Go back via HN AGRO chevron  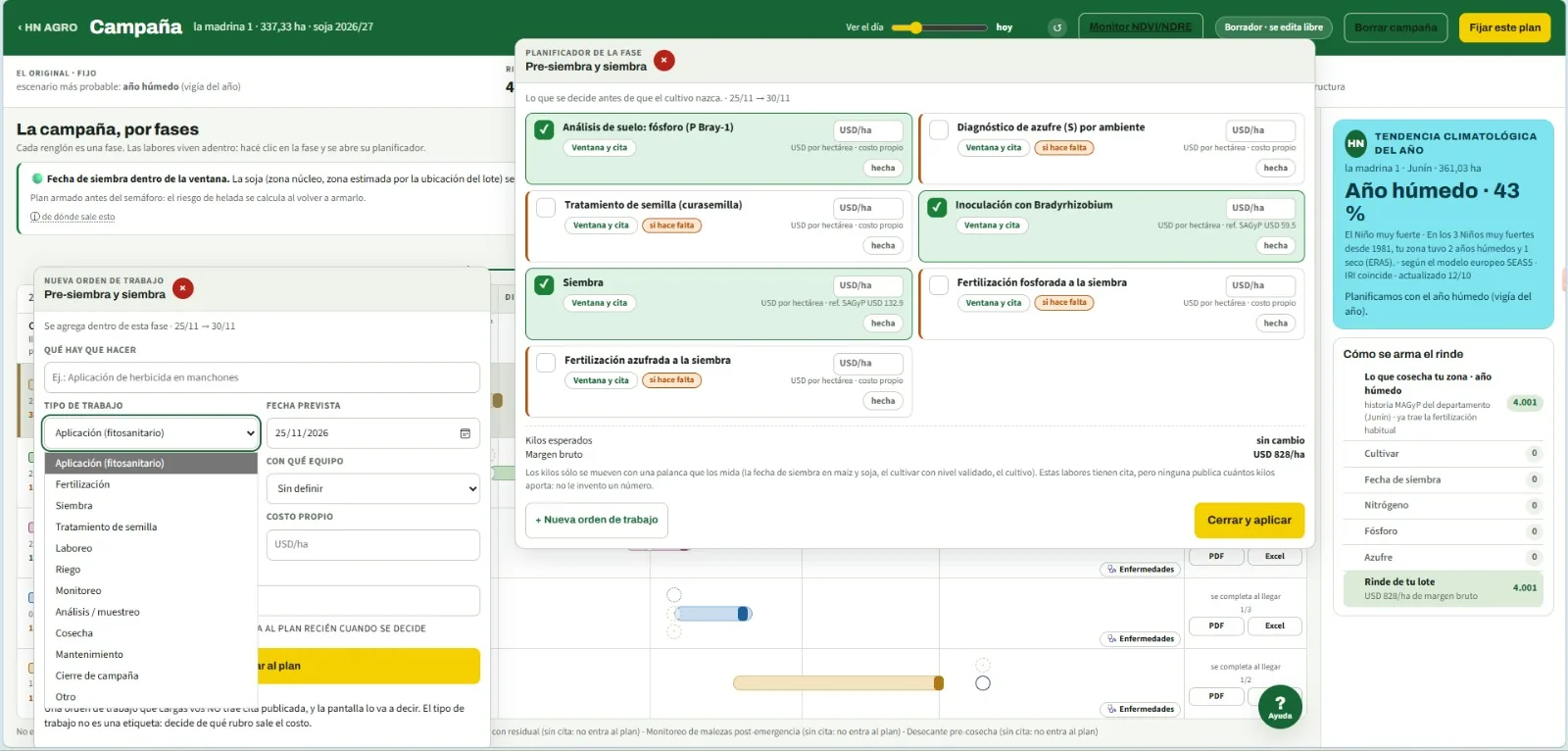pyautogui.click(x=47, y=27)
